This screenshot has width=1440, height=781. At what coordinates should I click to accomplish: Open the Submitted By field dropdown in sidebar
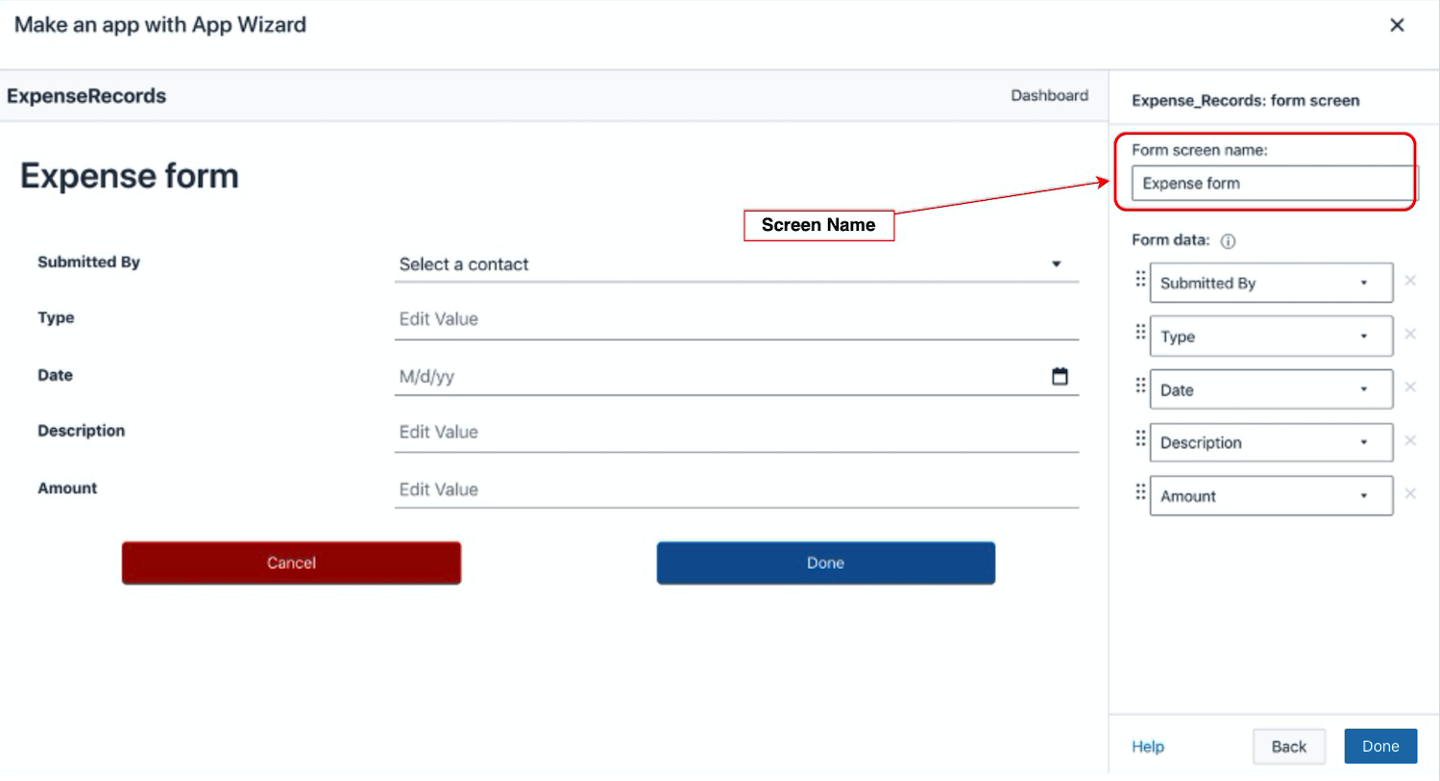tap(1272, 283)
